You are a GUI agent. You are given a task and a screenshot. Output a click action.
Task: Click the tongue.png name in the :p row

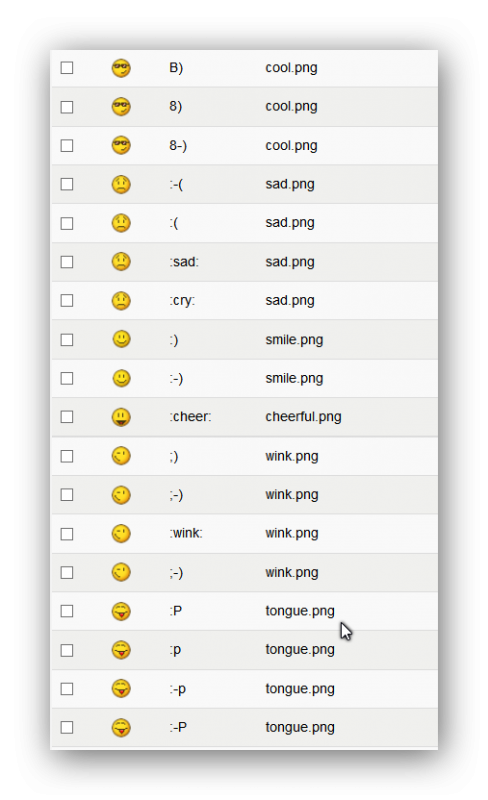(x=300, y=650)
